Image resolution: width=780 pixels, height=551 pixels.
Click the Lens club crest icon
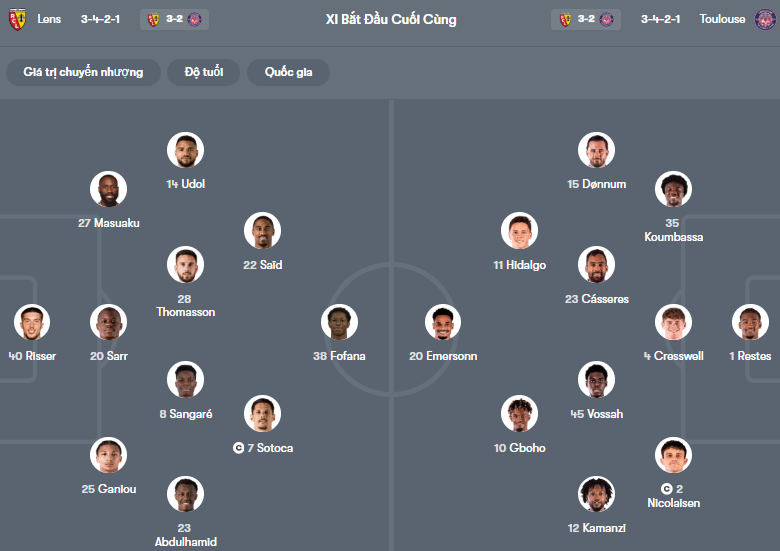(x=17, y=19)
